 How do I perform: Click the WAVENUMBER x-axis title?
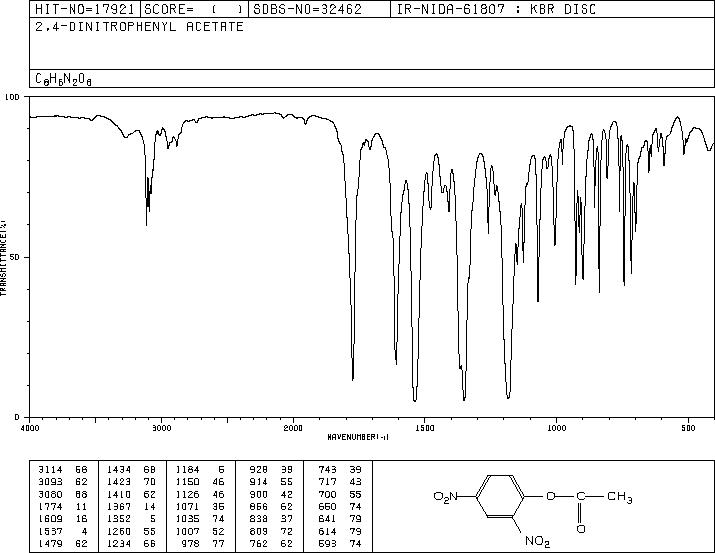(x=358, y=437)
